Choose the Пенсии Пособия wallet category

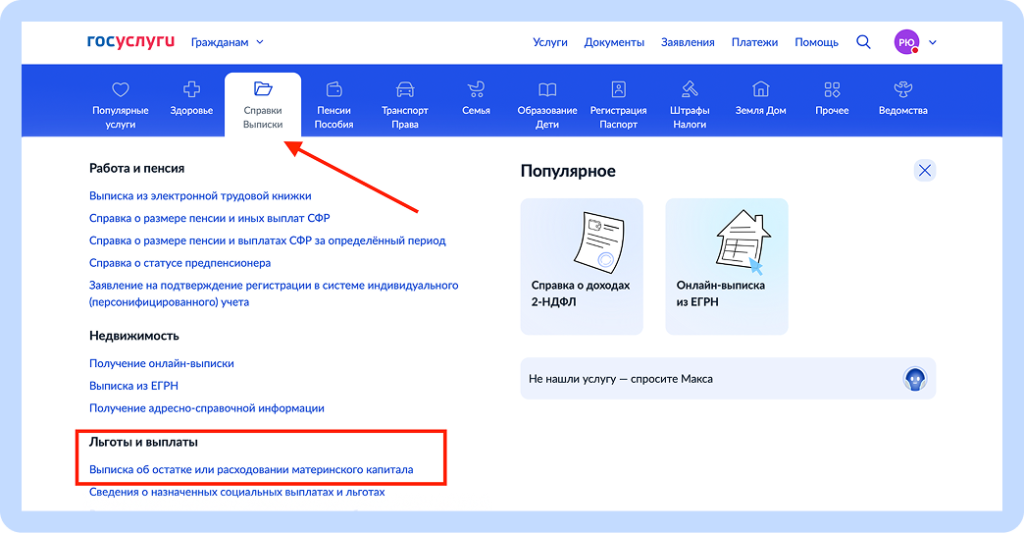pyautogui.click(x=334, y=105)
